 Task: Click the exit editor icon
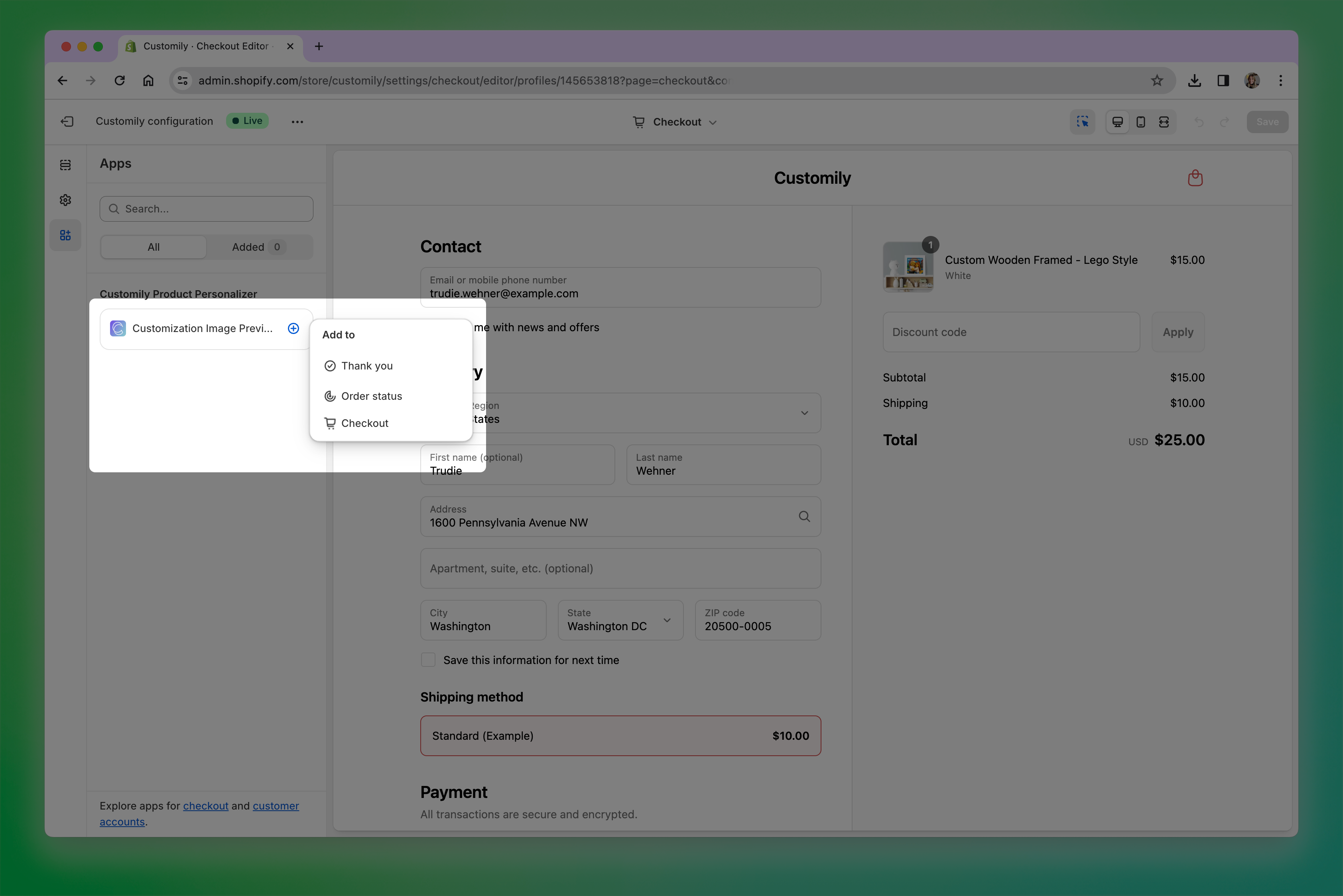tap(67, 121)
